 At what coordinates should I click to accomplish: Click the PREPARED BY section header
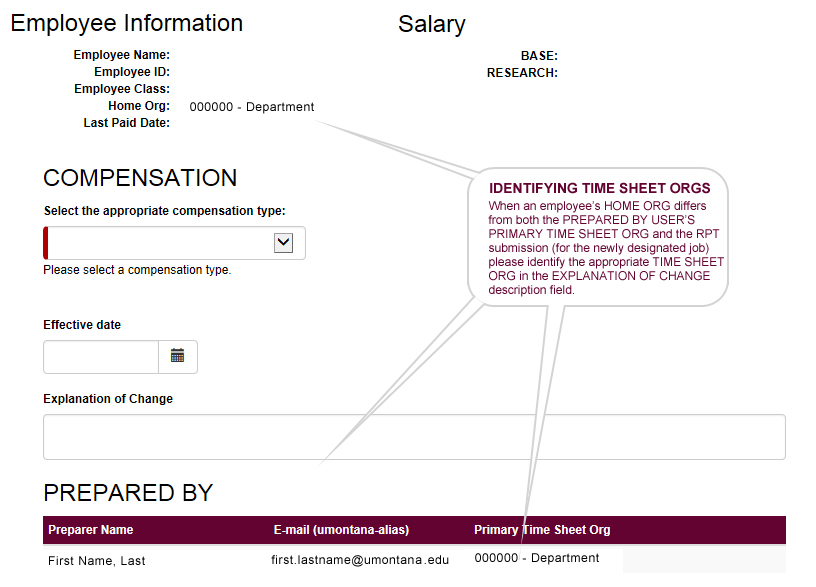coord(127,492)
